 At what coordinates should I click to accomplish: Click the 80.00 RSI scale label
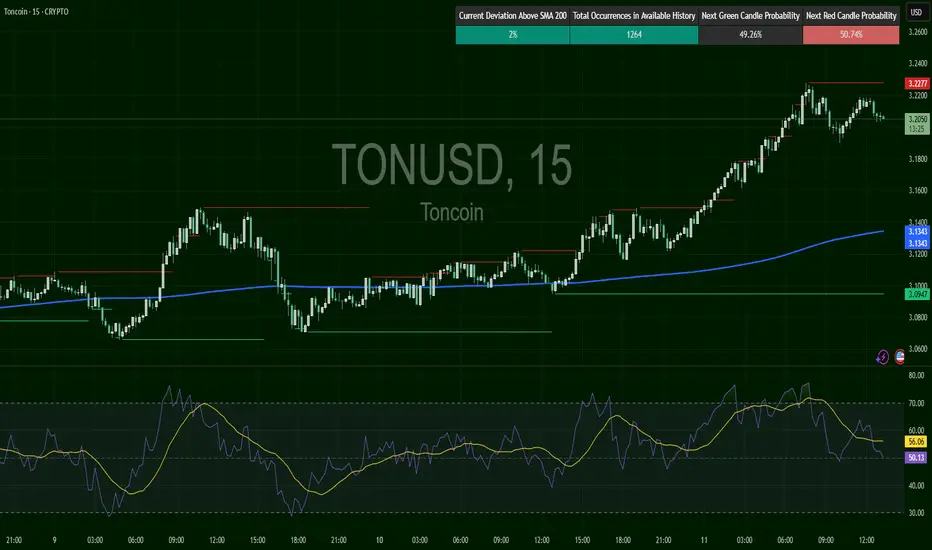[x=917, y=375]
